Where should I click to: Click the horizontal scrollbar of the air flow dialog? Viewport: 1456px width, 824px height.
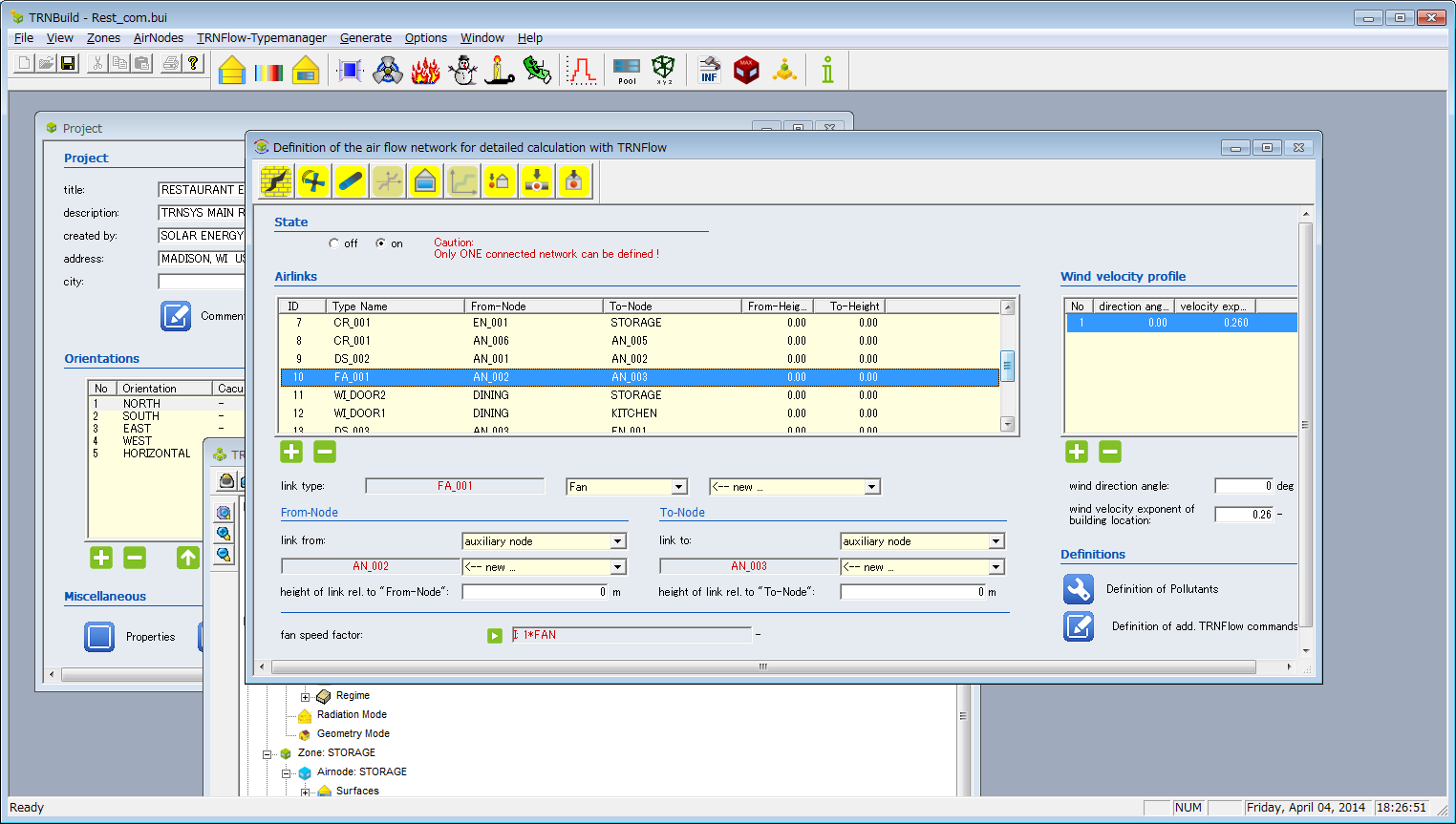(x=762, y=666)
